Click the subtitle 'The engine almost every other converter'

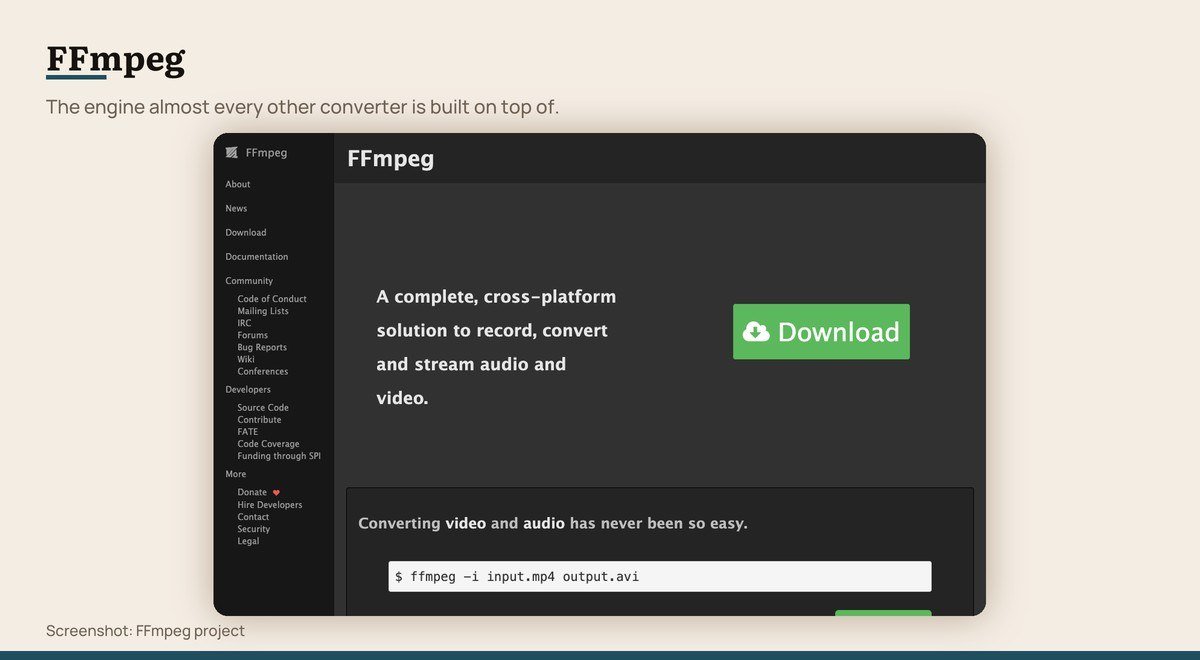302,107
